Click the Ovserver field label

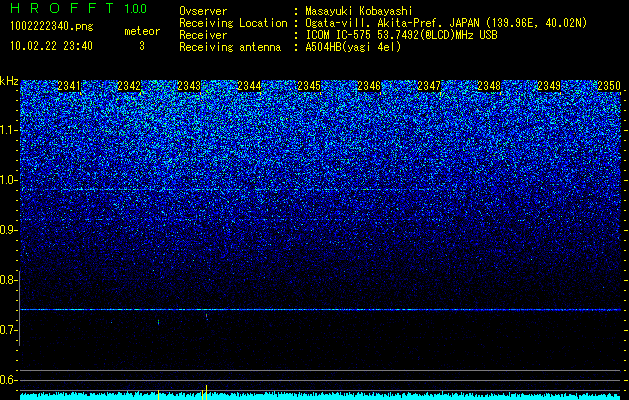203,11
